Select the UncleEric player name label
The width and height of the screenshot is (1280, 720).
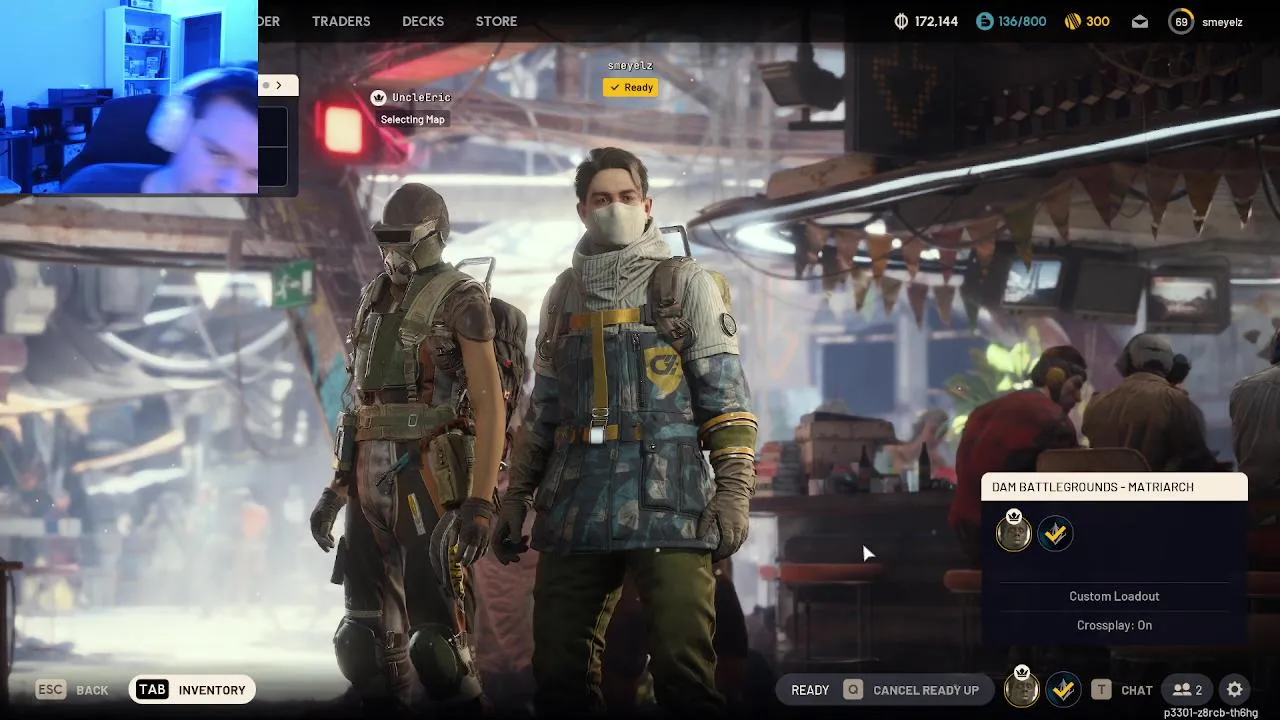[421, 97]
